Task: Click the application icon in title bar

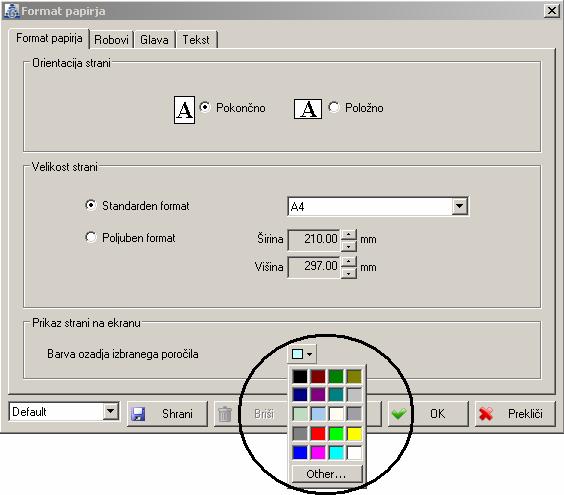Action: coord(11,11)
